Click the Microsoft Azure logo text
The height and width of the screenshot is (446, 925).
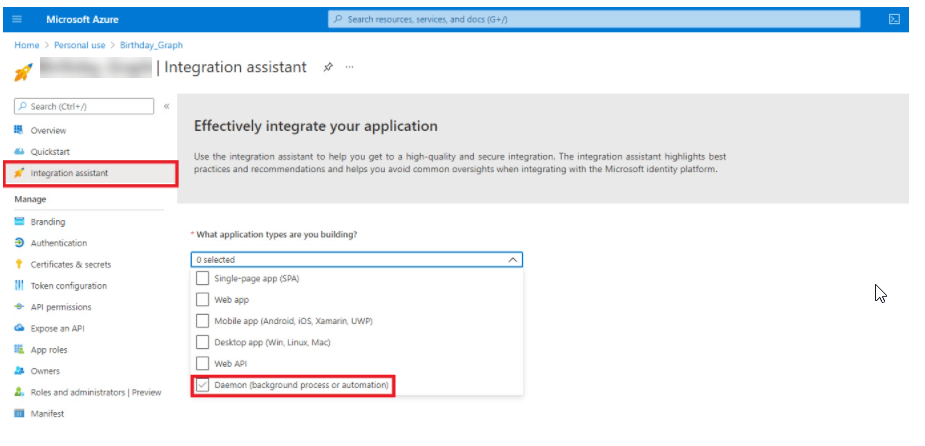(x=83, y=19)
